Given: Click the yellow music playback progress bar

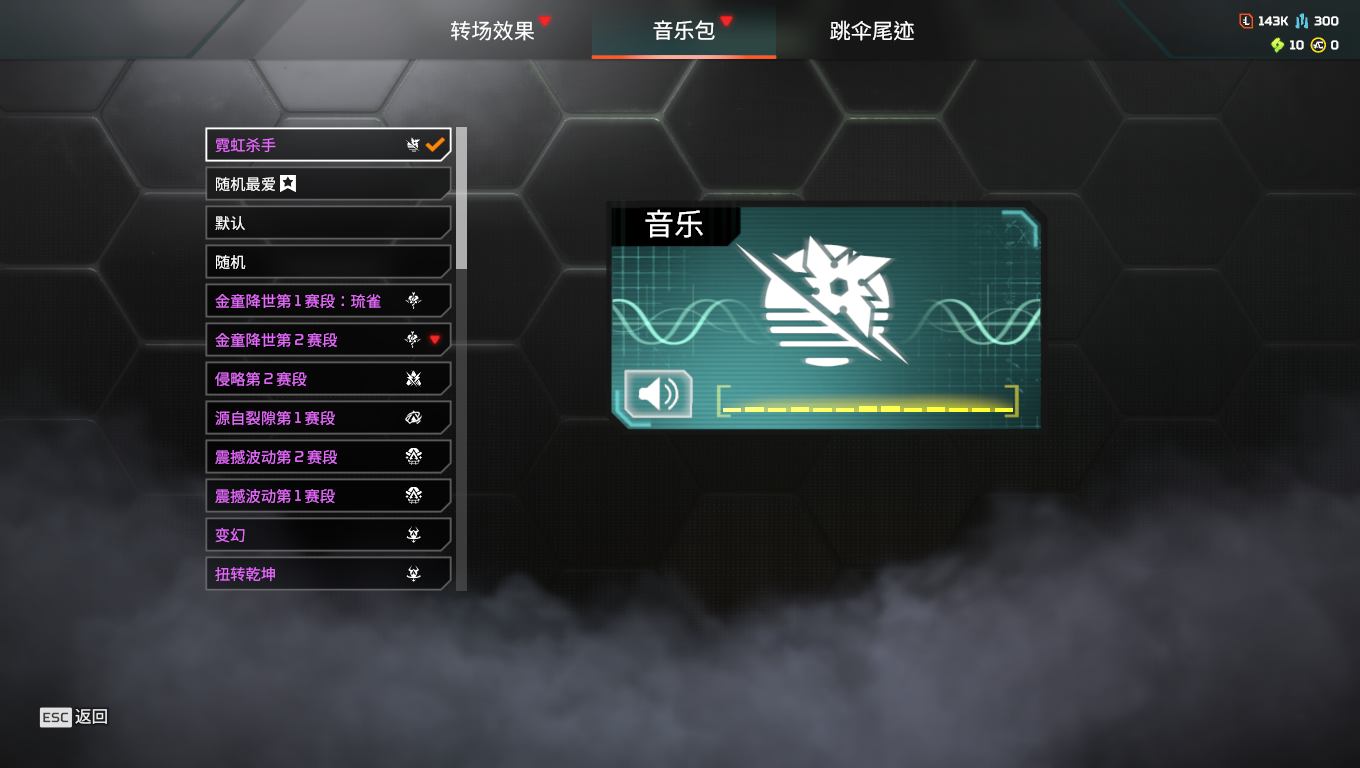Looking at the screenshot, I should tap(868, 409).
